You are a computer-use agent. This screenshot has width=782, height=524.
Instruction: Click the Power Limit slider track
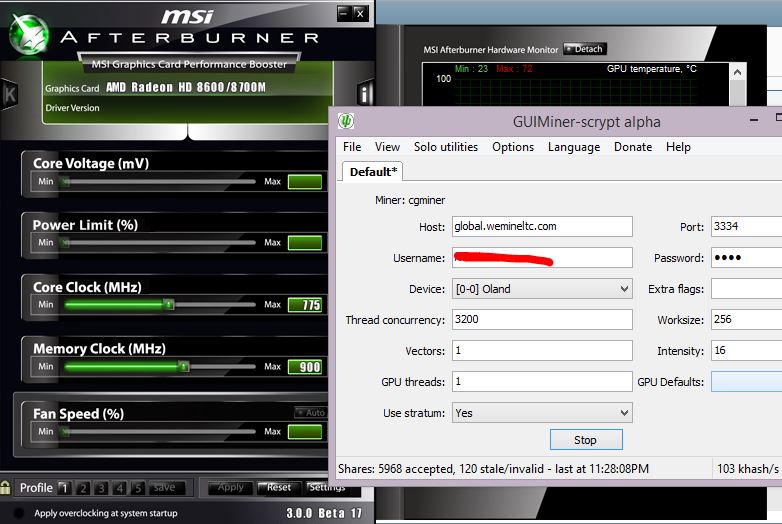coord(160,243)
